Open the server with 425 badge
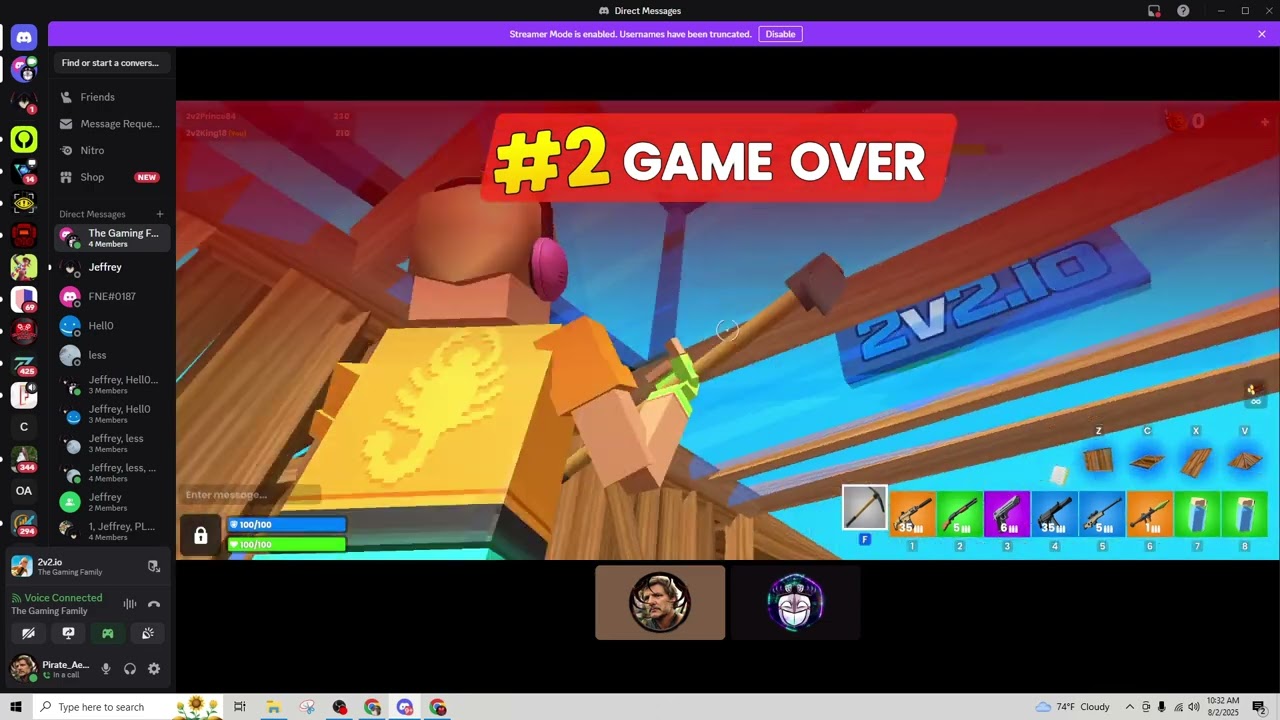Image resolution: width=1280 pixels, height=720 pixels. [x=24, y=364]
